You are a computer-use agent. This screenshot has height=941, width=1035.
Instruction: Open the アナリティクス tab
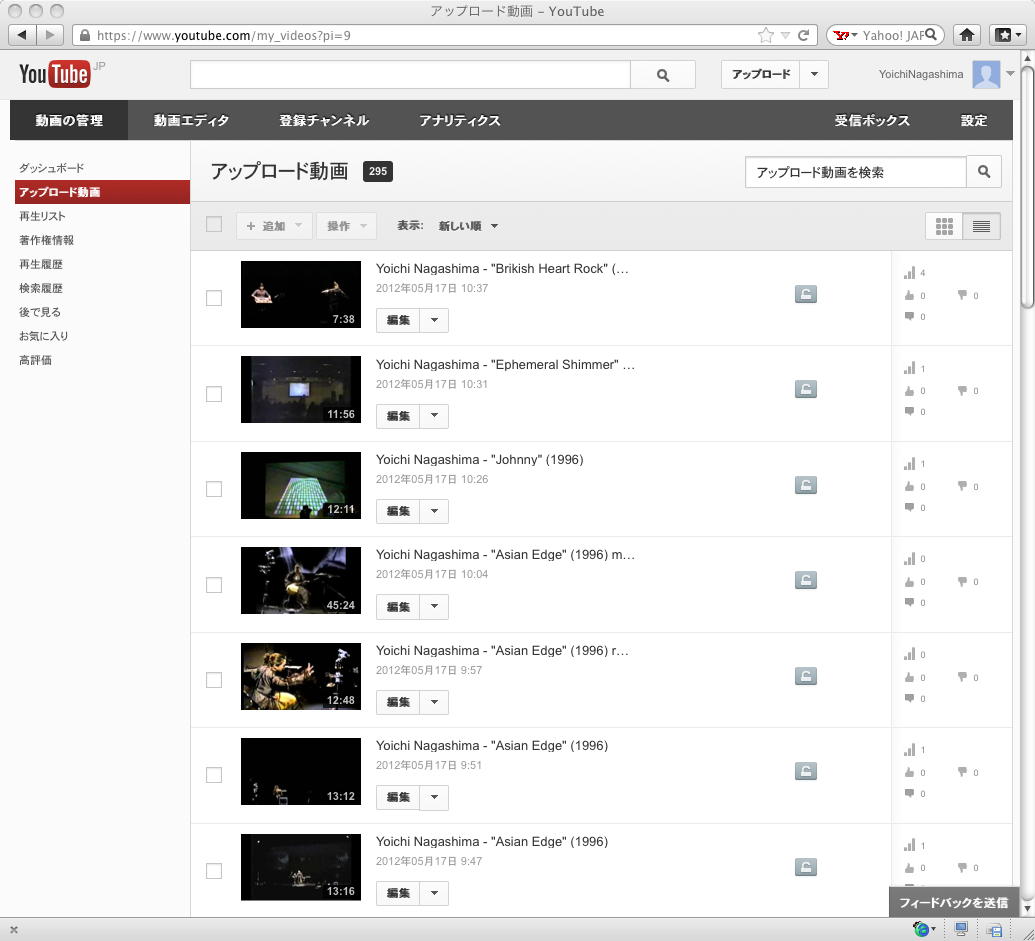pyautogui.click(x=460, y=120)
